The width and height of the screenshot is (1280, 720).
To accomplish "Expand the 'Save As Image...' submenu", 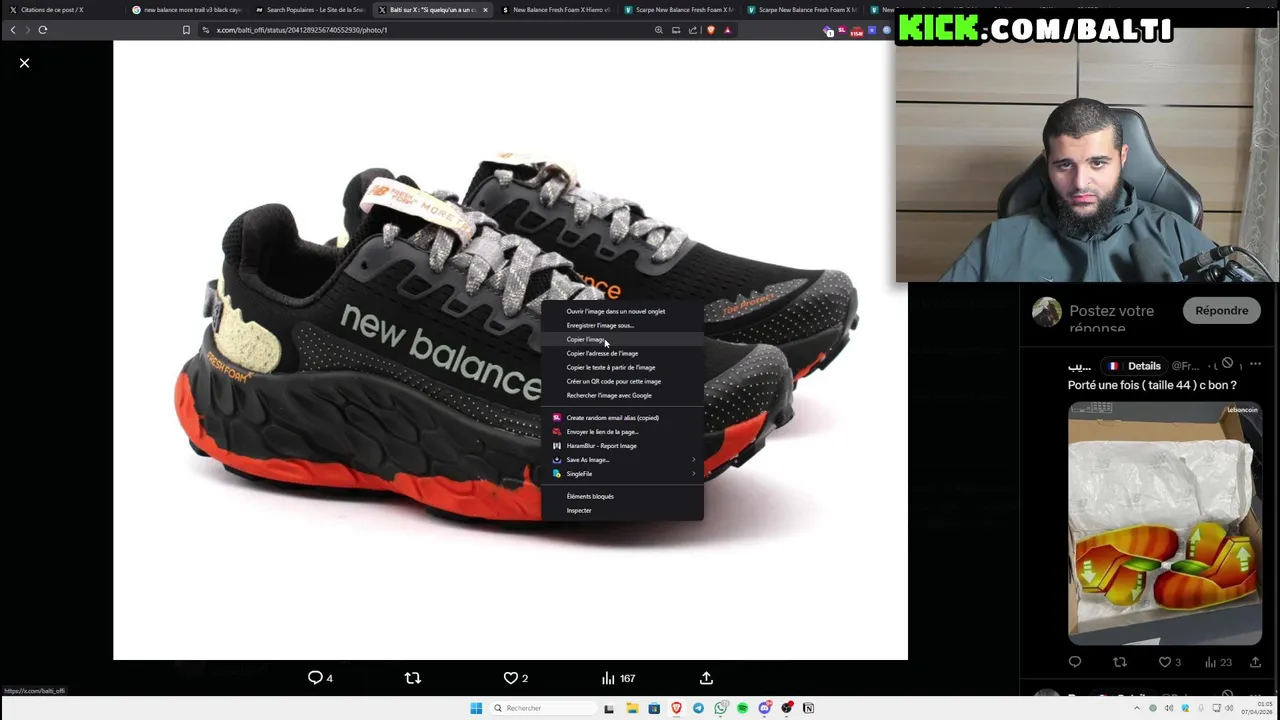I will point(622,460).
